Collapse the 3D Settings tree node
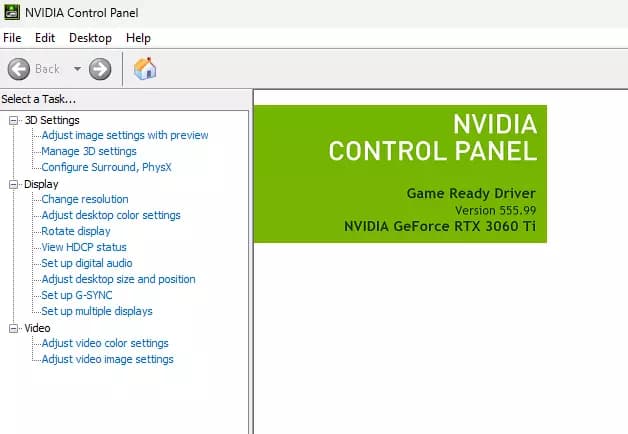 [14, 120]
